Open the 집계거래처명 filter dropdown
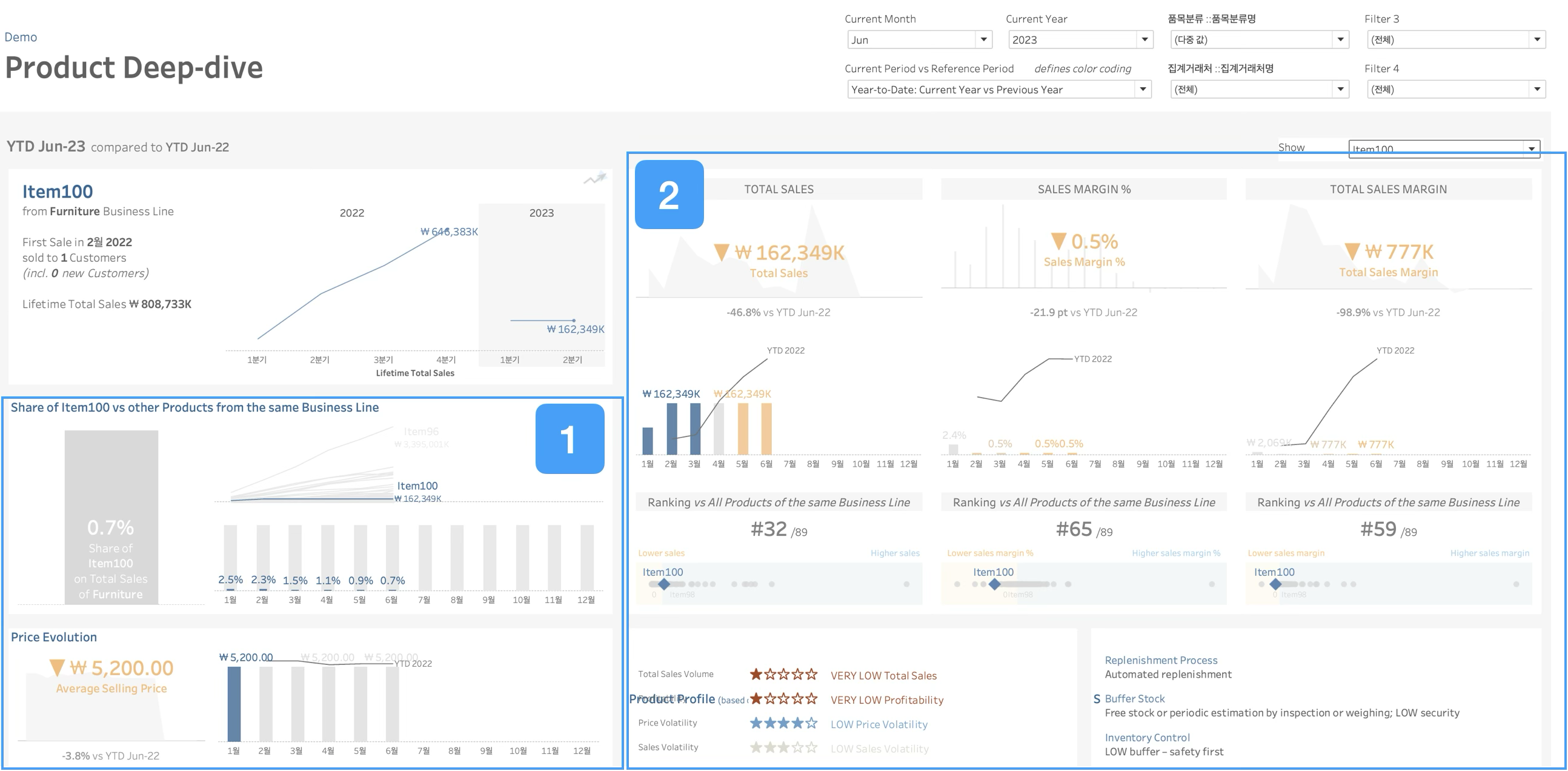Viewport: 1568px width, 771px height. pyautogui.click(x=1340, y=90)
